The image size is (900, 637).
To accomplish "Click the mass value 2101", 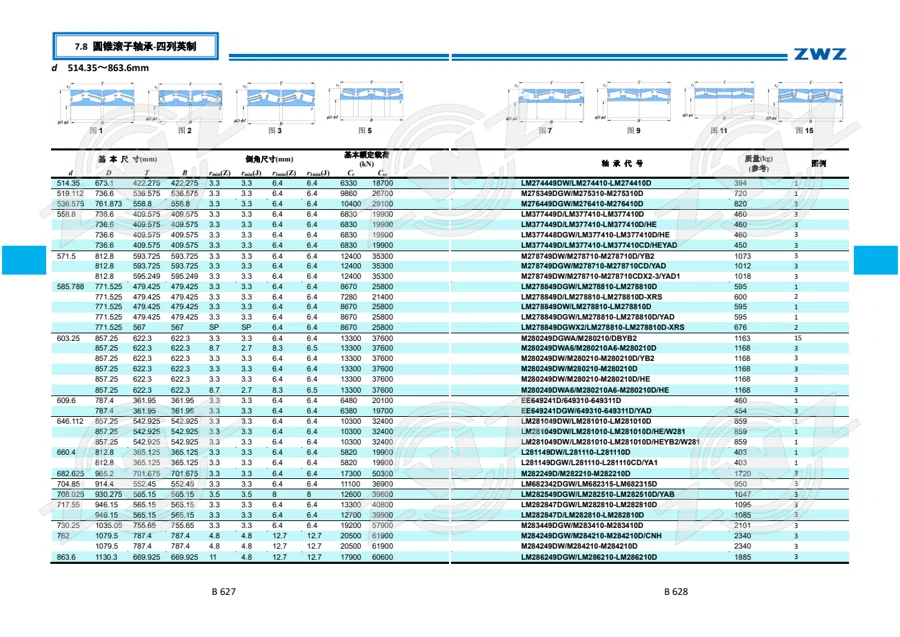I will pos(742,525).
